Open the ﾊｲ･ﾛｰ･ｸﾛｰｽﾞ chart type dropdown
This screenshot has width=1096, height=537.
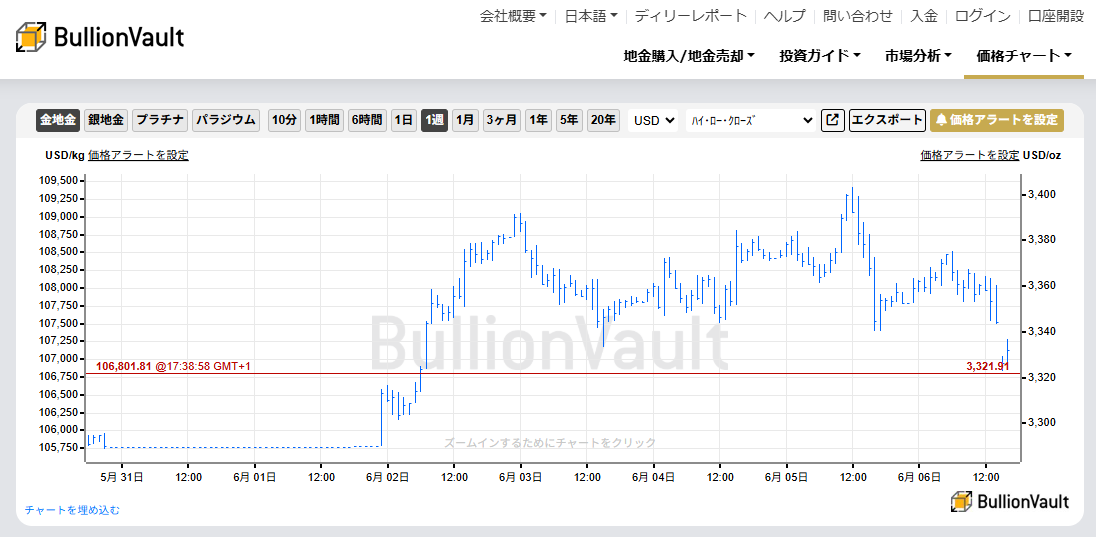(x=751, y=120)
